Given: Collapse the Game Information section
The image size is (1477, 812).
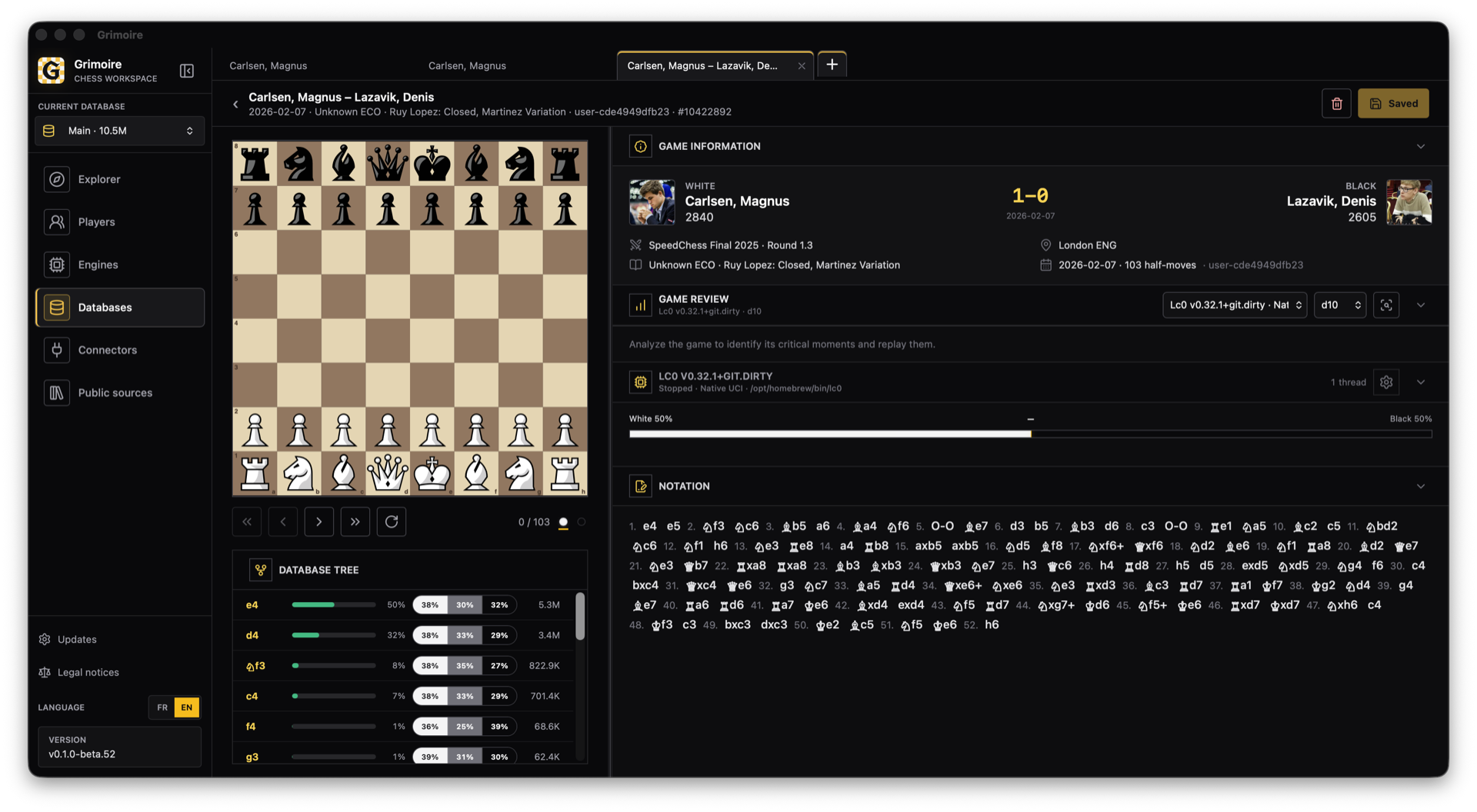Looking at the screenshot, I should [1421, 147].
